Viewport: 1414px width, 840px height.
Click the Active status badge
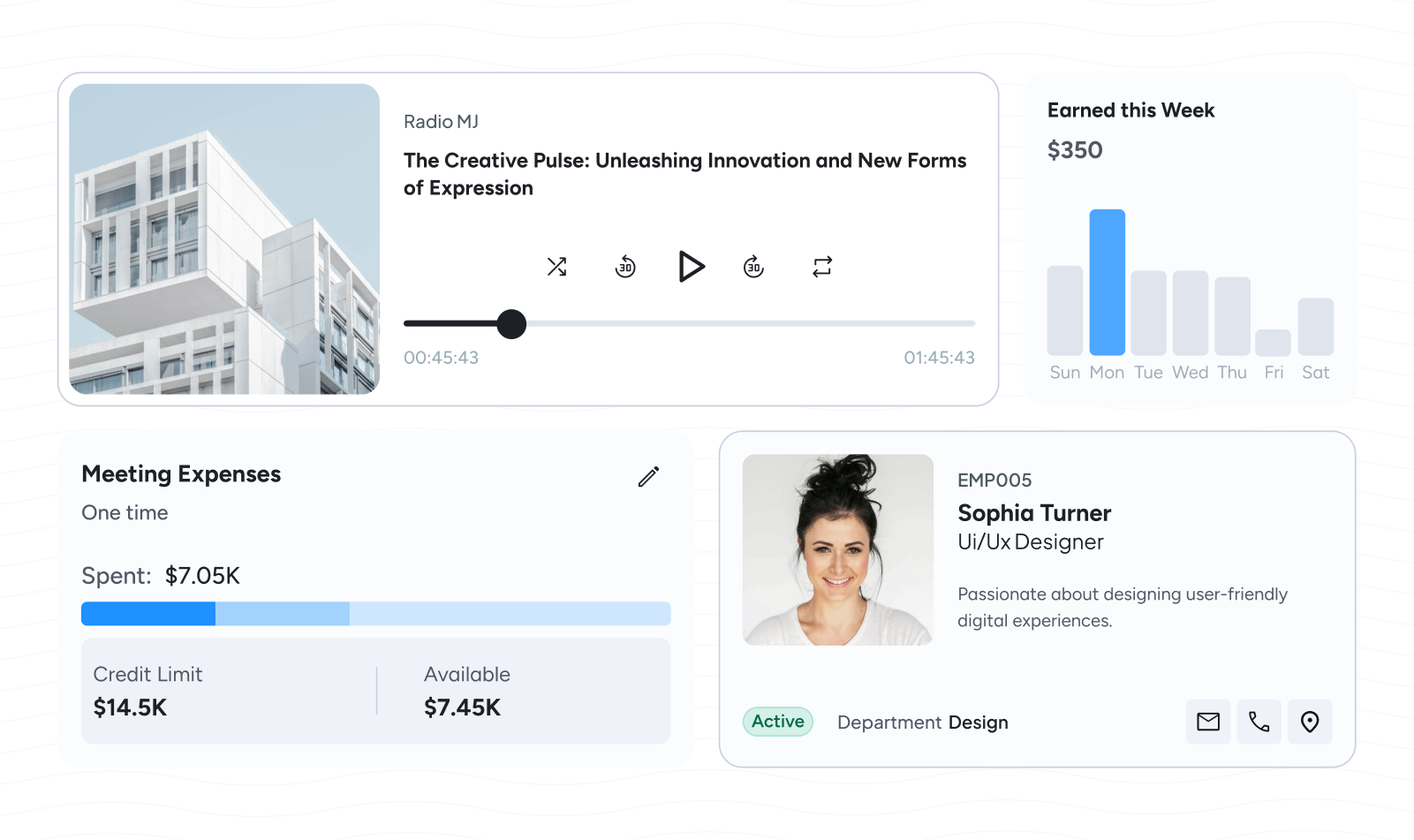coord(777,722)
